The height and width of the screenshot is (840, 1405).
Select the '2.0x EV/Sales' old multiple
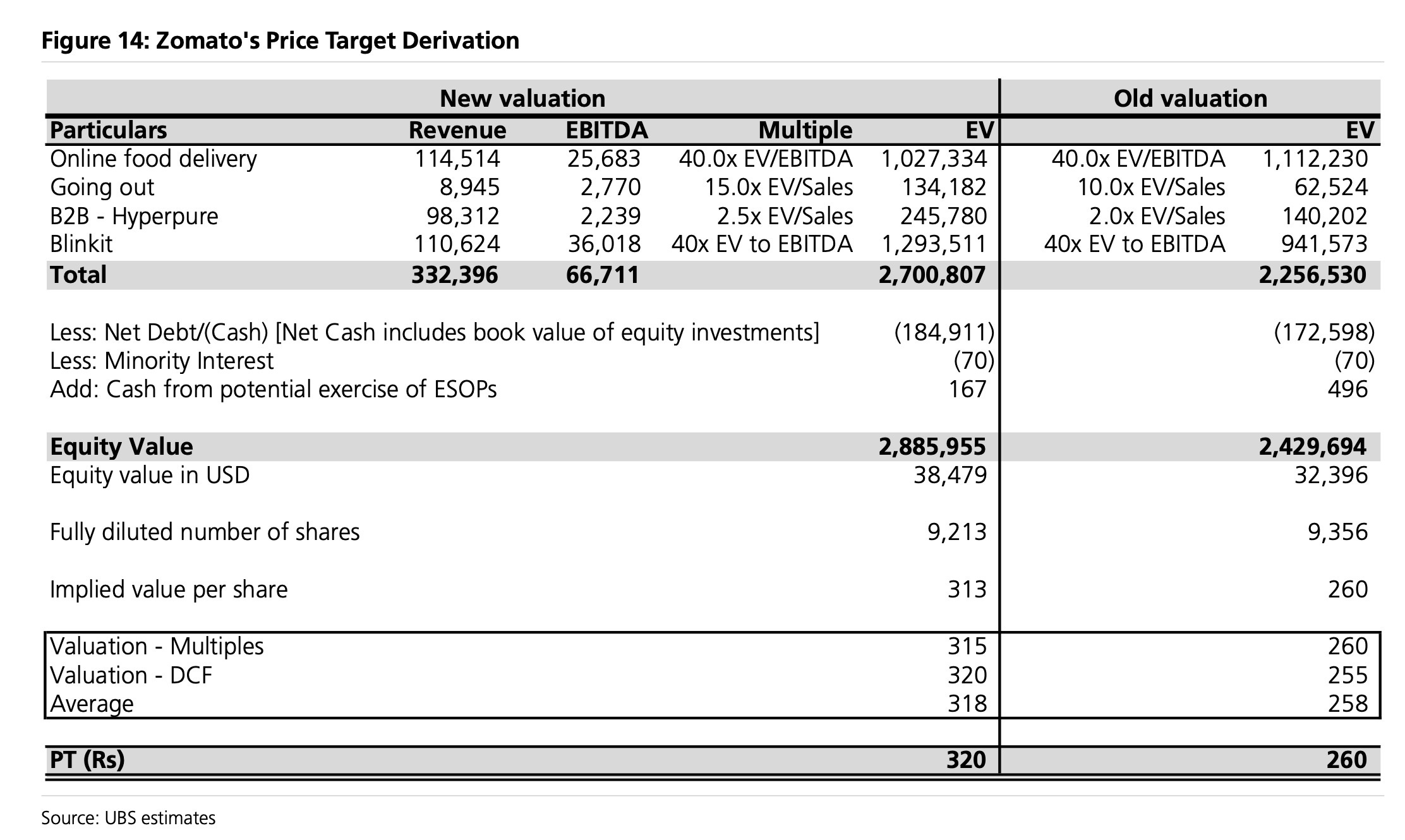pyautogui.click(x=1157, y=216)
